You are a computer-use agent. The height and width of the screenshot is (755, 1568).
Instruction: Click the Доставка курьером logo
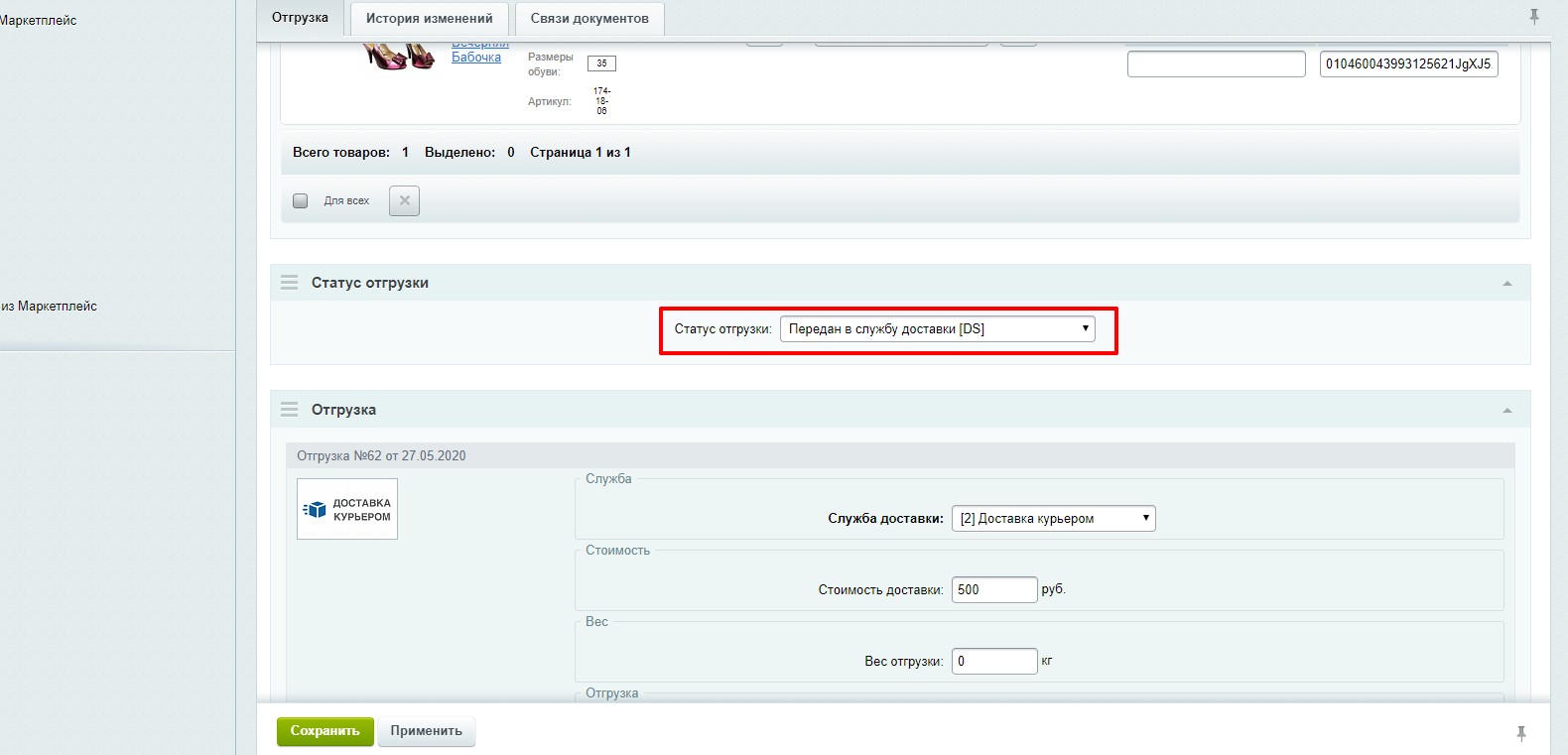point(347,509)
